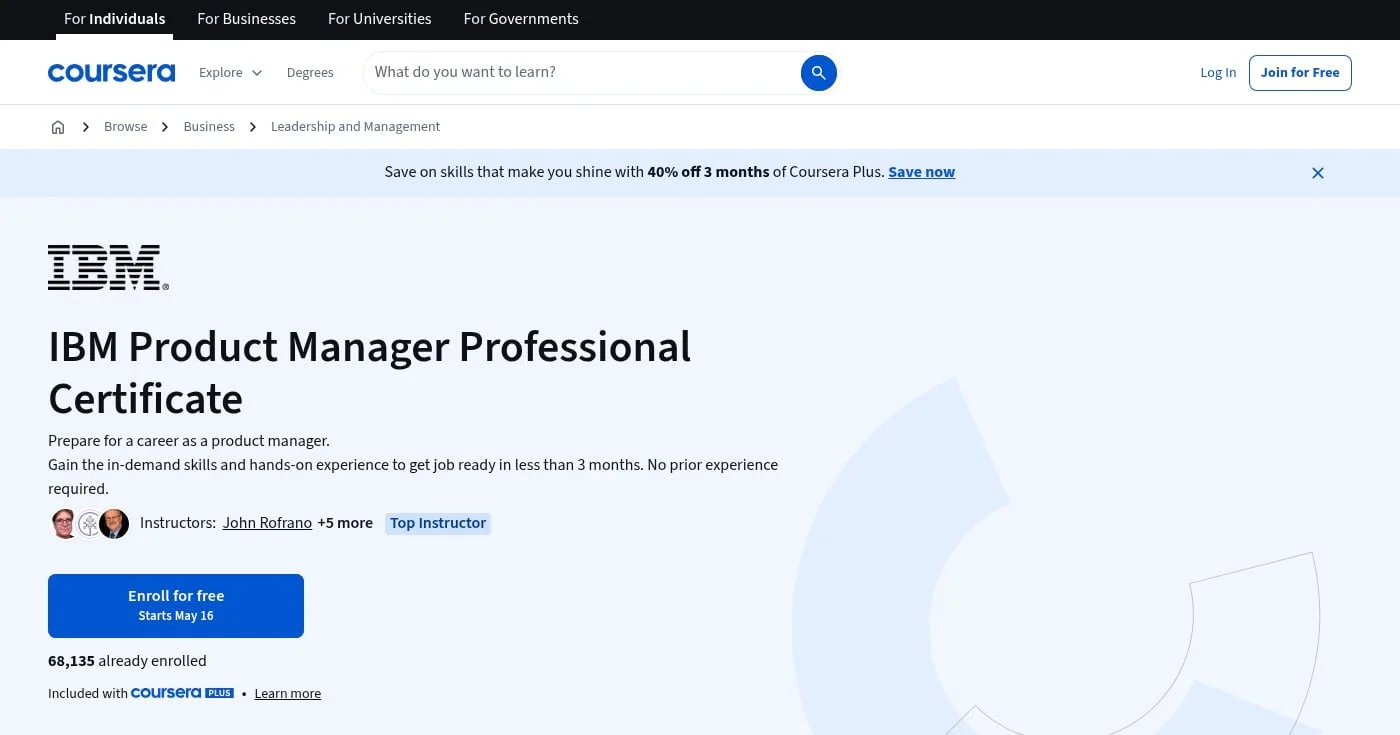Click the Learn more link
Viewport: 1400px width, 735px height.
pyautogui.click(x=288, y=694)
